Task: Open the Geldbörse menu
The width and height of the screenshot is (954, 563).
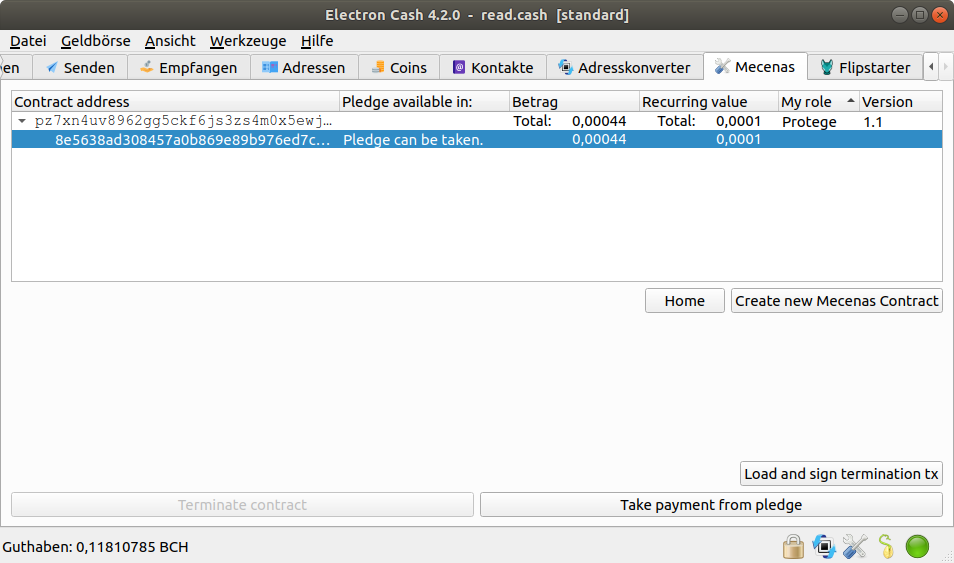Action: [x=96, y=41]
